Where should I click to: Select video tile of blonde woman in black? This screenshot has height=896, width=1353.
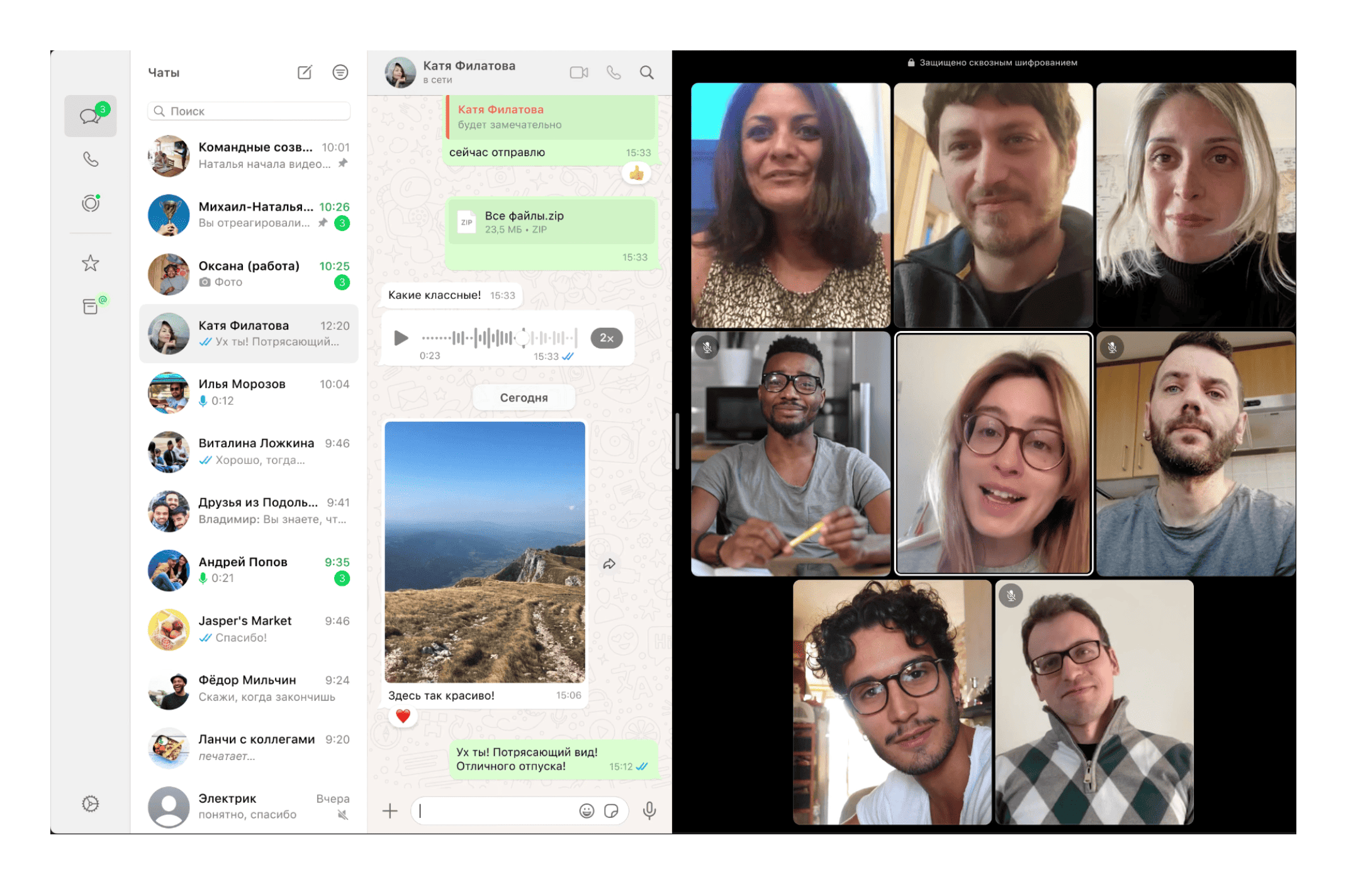pos(1196,205)
